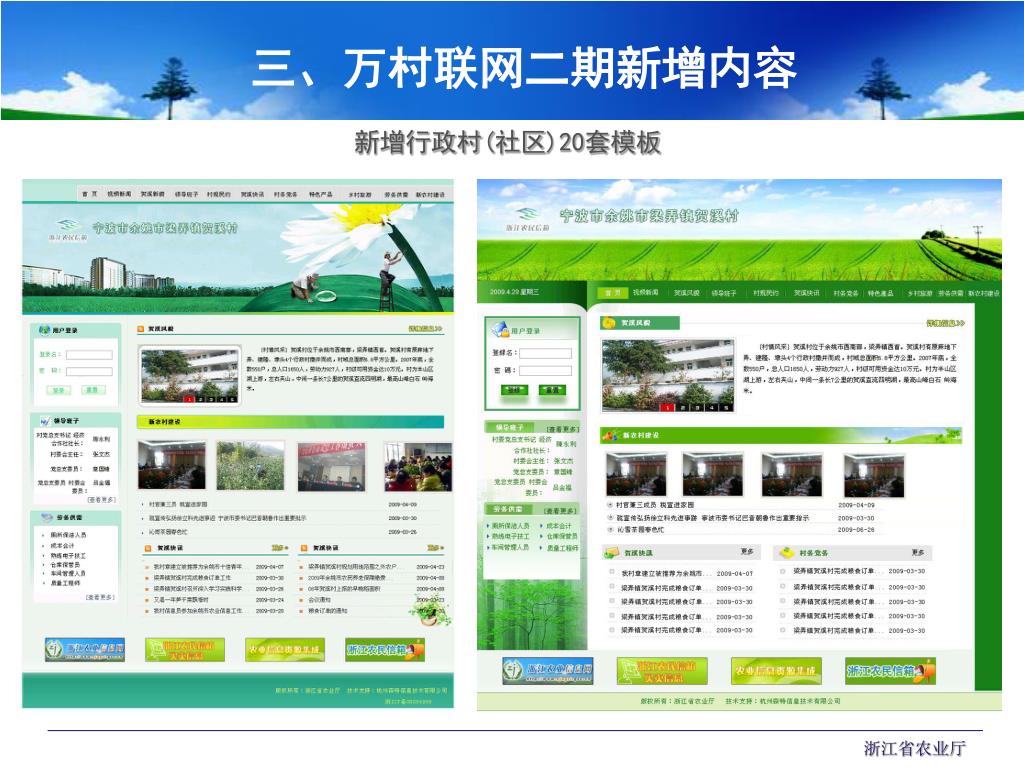Click green reset button in right template

click(x=552, y=390)
